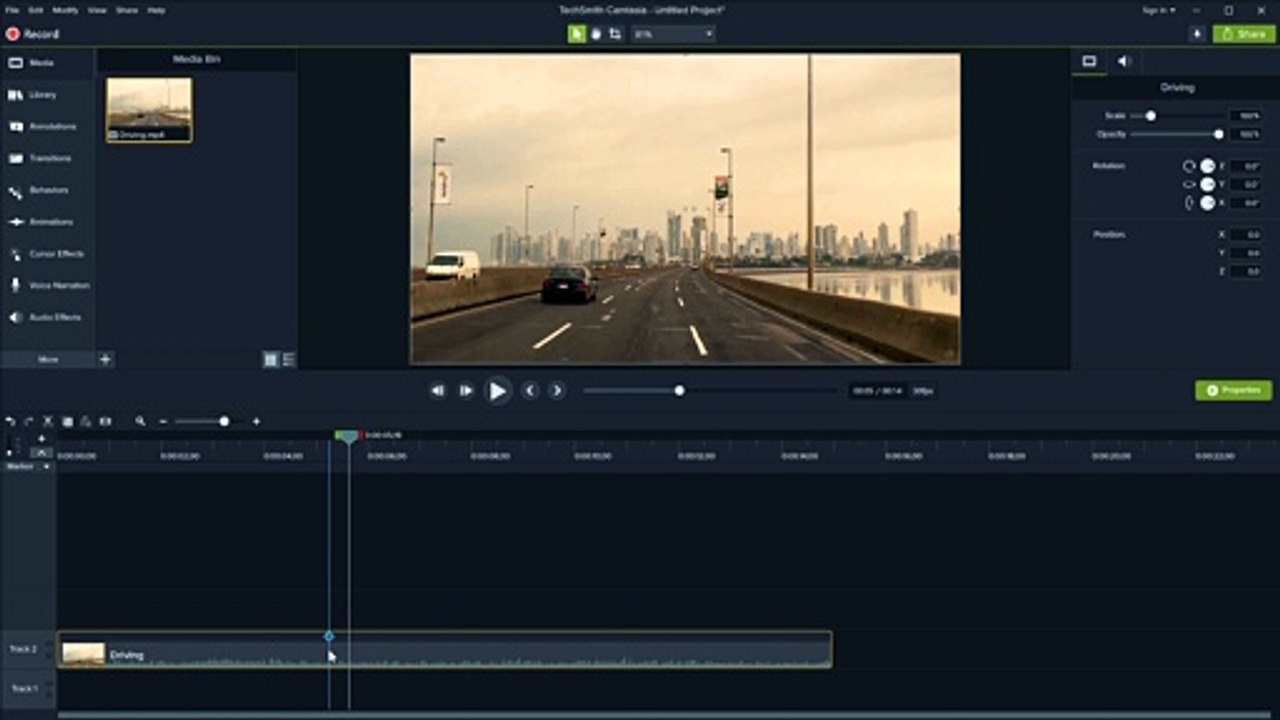Click the Position Y value field
Viewport: 1280px width, 720px height.
coord(1246,253)
